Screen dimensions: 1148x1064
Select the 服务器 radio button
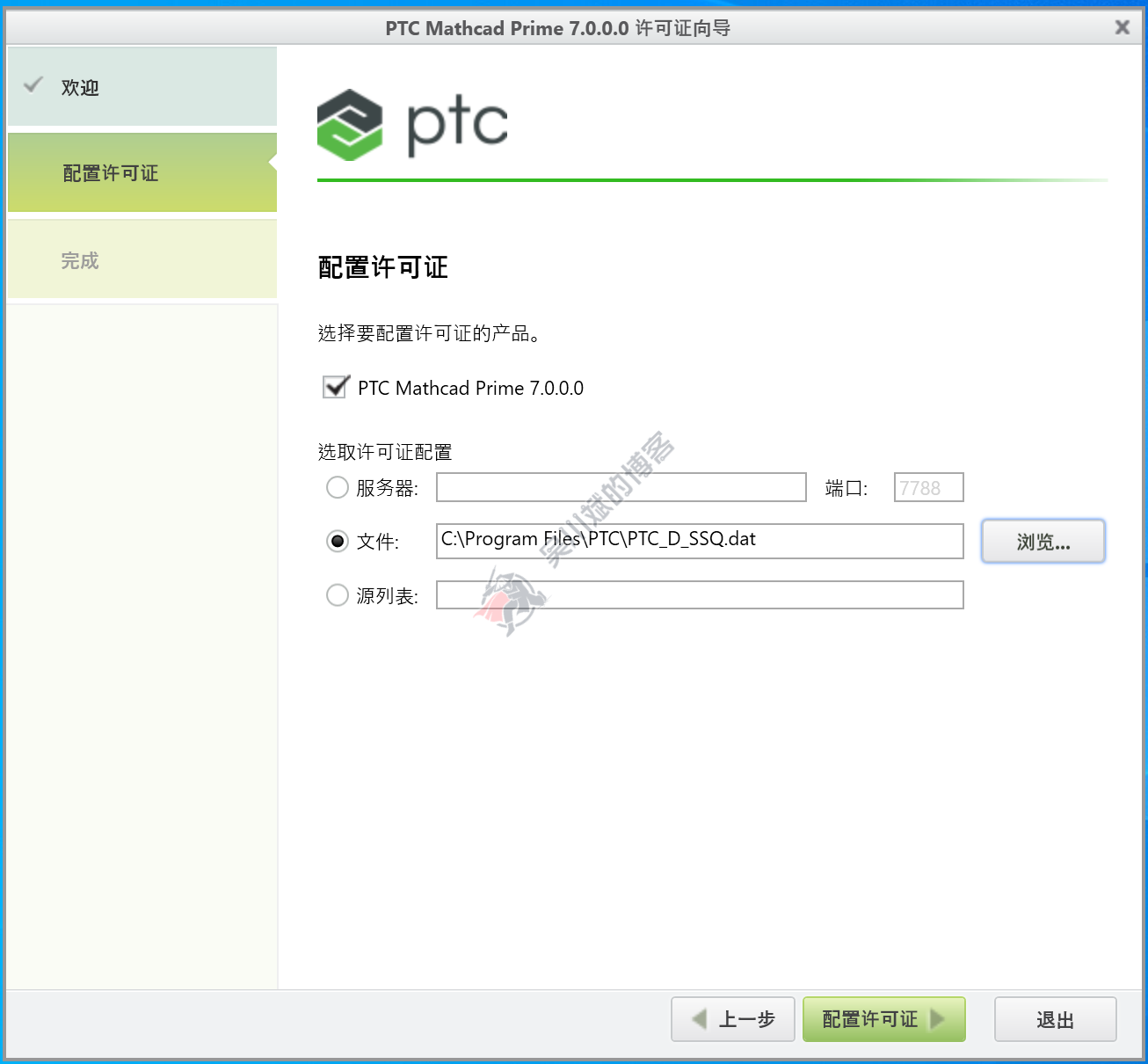[x=338, y=487]
